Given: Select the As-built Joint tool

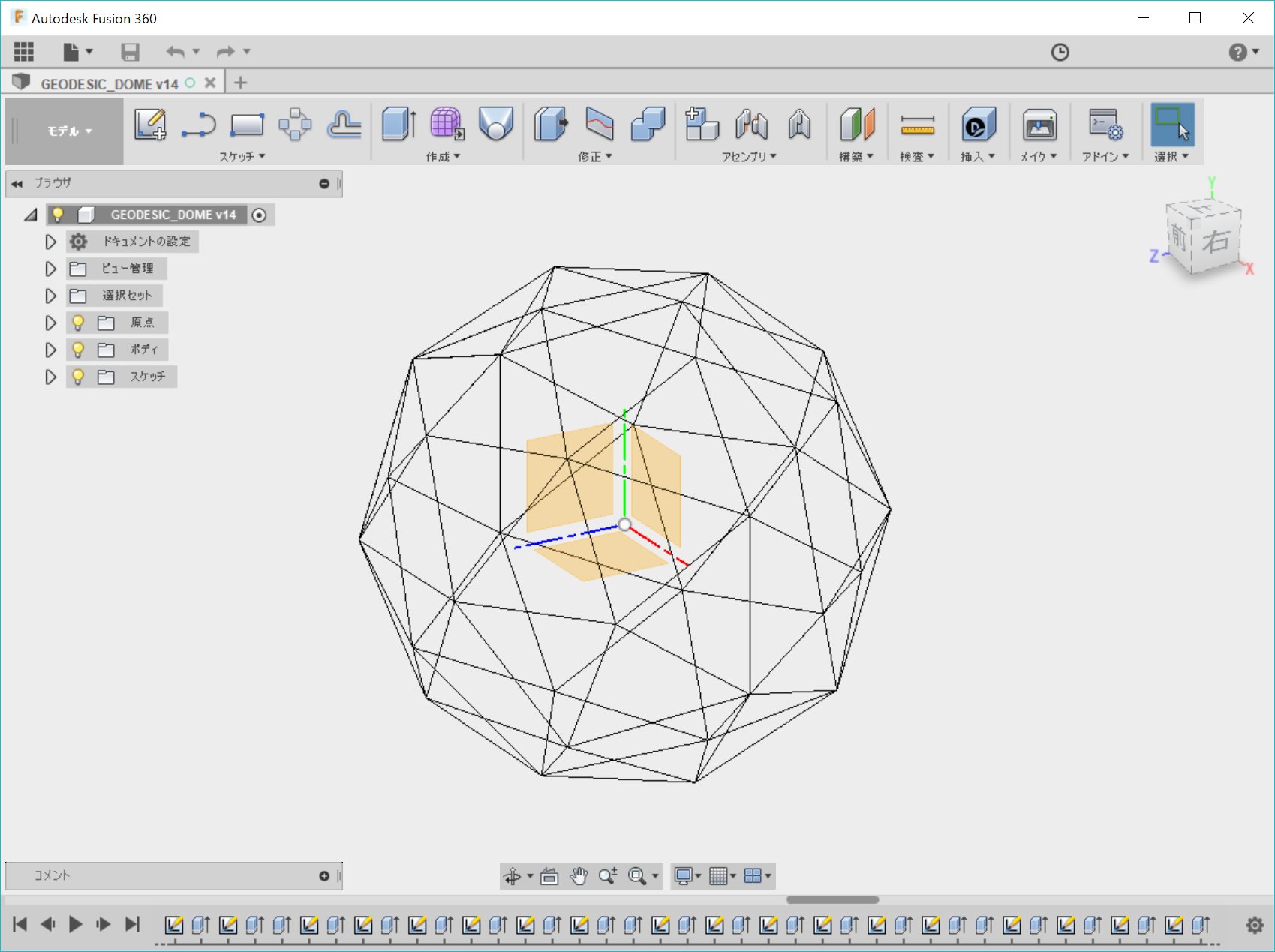Looking at the screenshot, I should tap(800, 124).
